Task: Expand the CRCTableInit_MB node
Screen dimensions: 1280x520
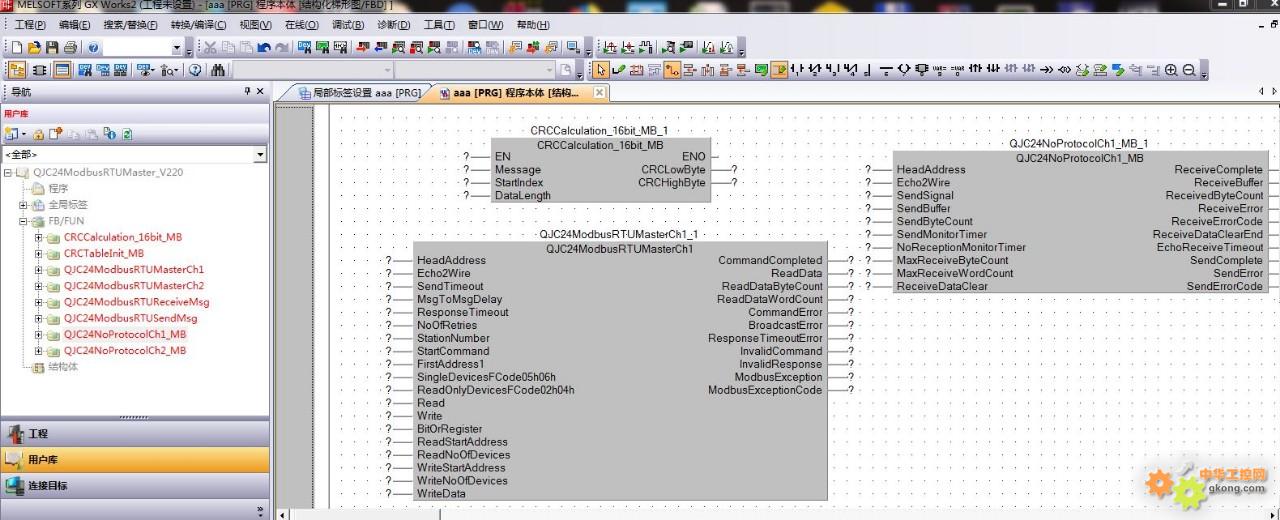Action: 39,254
